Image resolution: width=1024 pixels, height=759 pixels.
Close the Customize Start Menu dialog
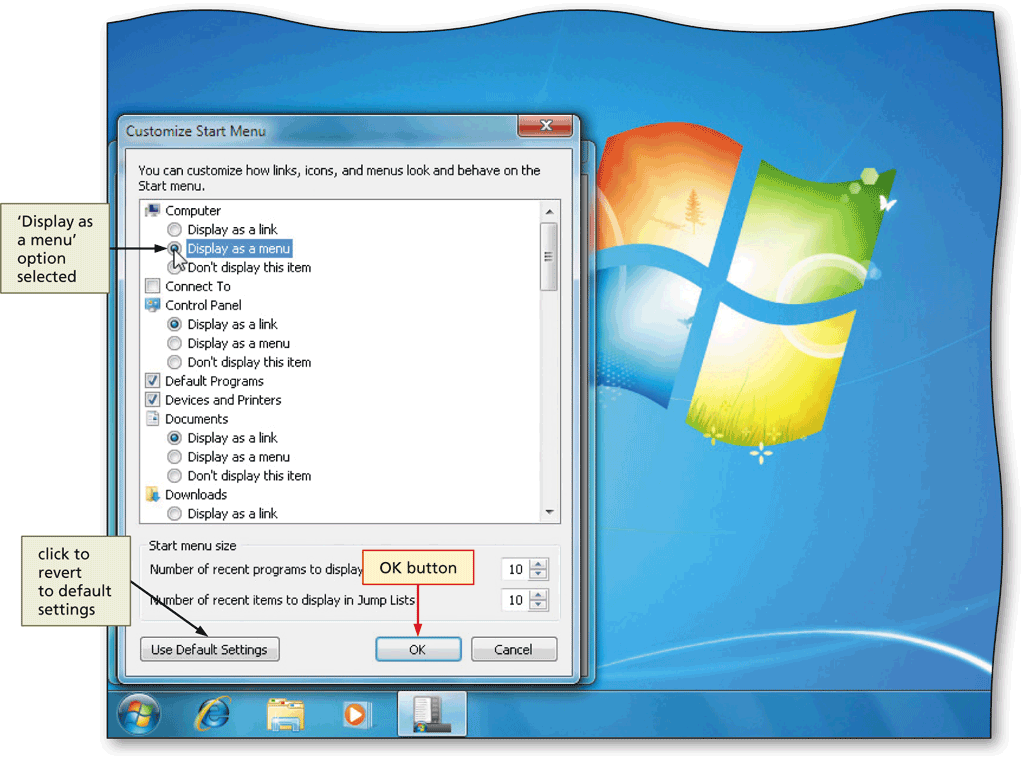click(x=545, y=125)
